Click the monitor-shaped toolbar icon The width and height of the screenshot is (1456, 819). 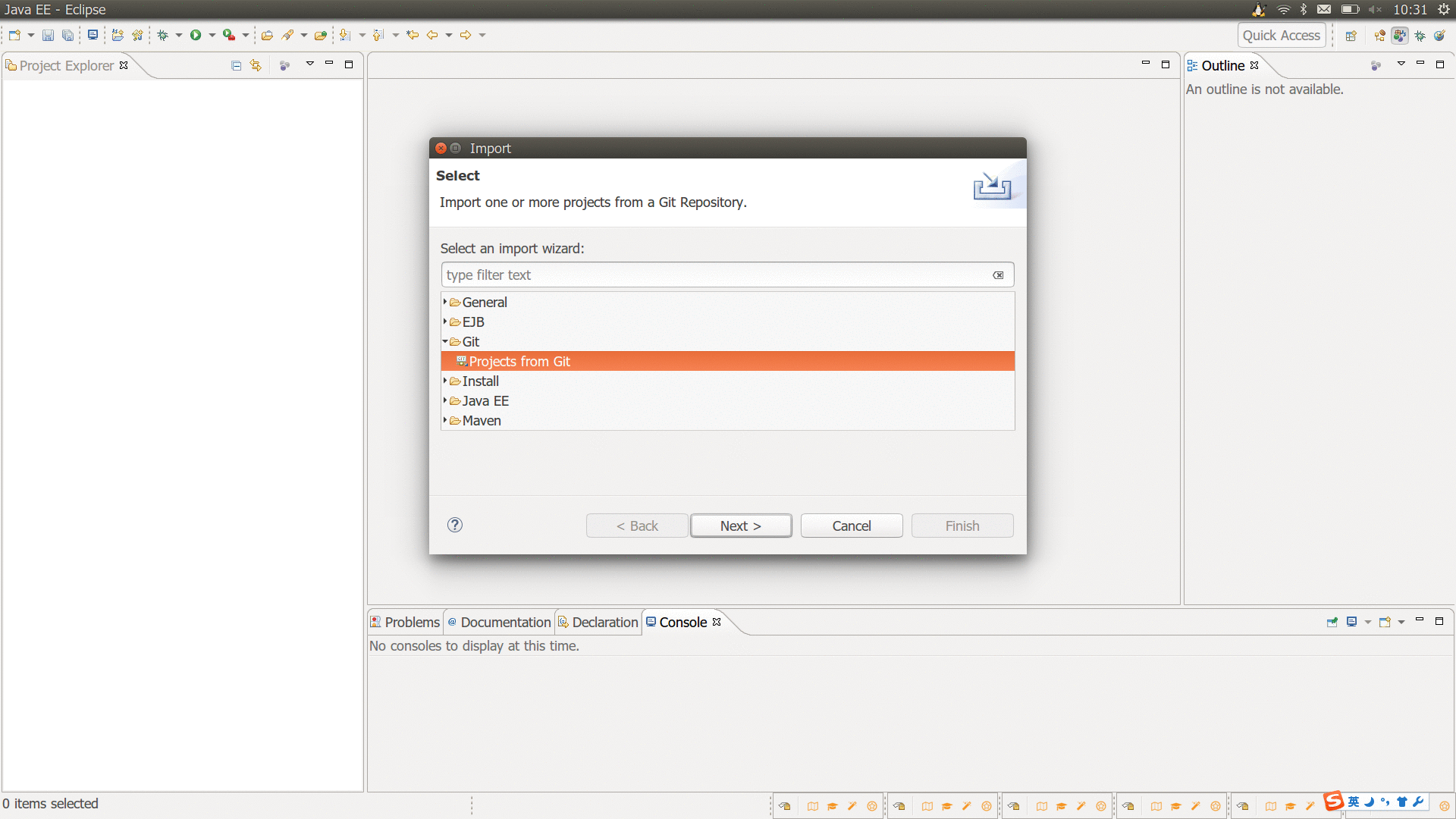coord(93,35)
